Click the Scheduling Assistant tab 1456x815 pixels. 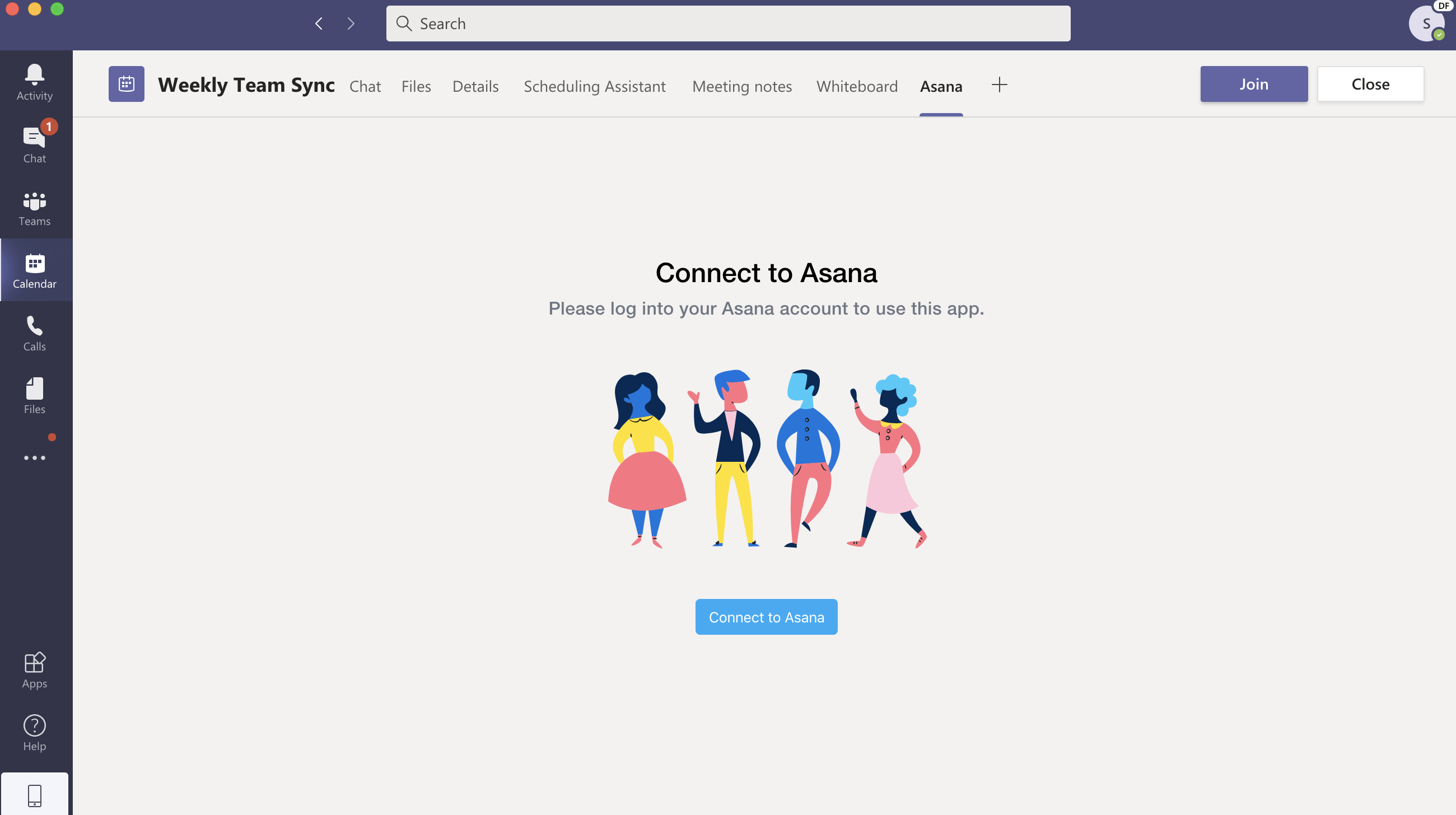click(x=594, y=85)
